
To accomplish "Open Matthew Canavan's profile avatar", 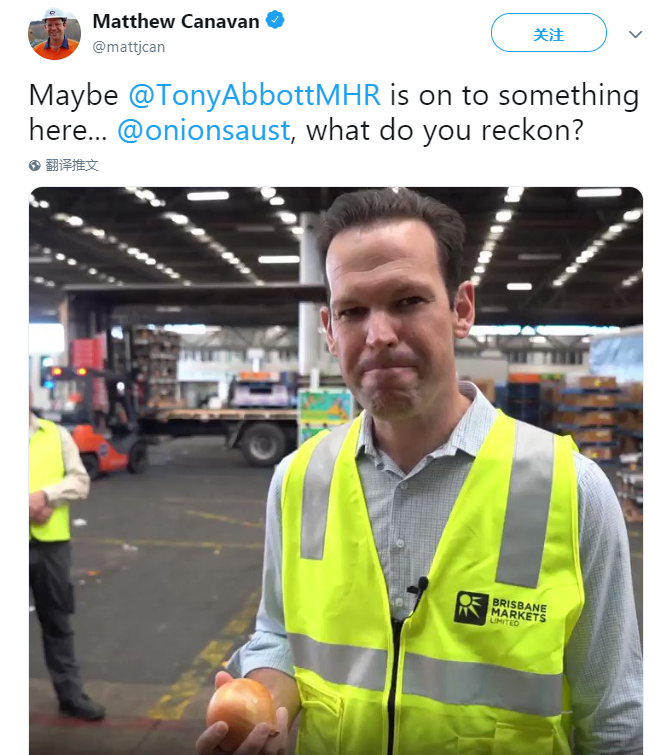I will [x=54, y=34].
